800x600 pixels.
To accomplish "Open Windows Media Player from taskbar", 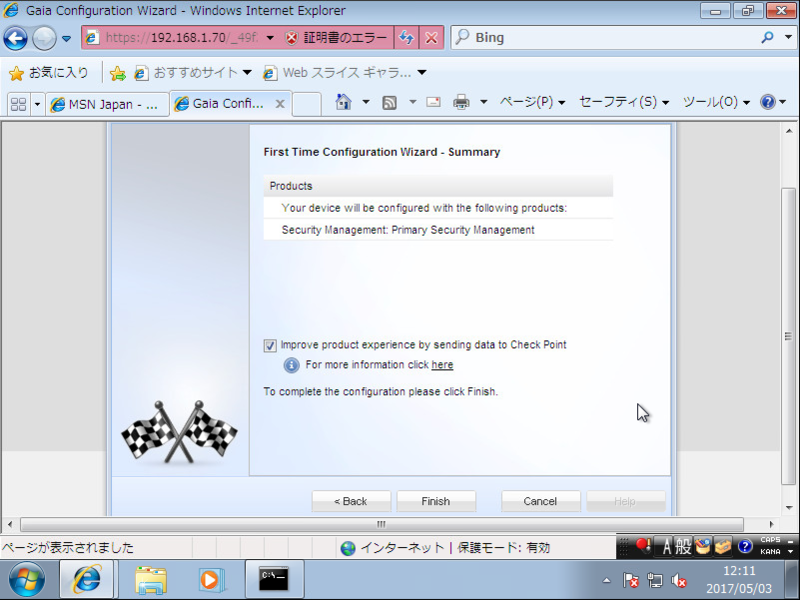I will click(x=212, y=580).
